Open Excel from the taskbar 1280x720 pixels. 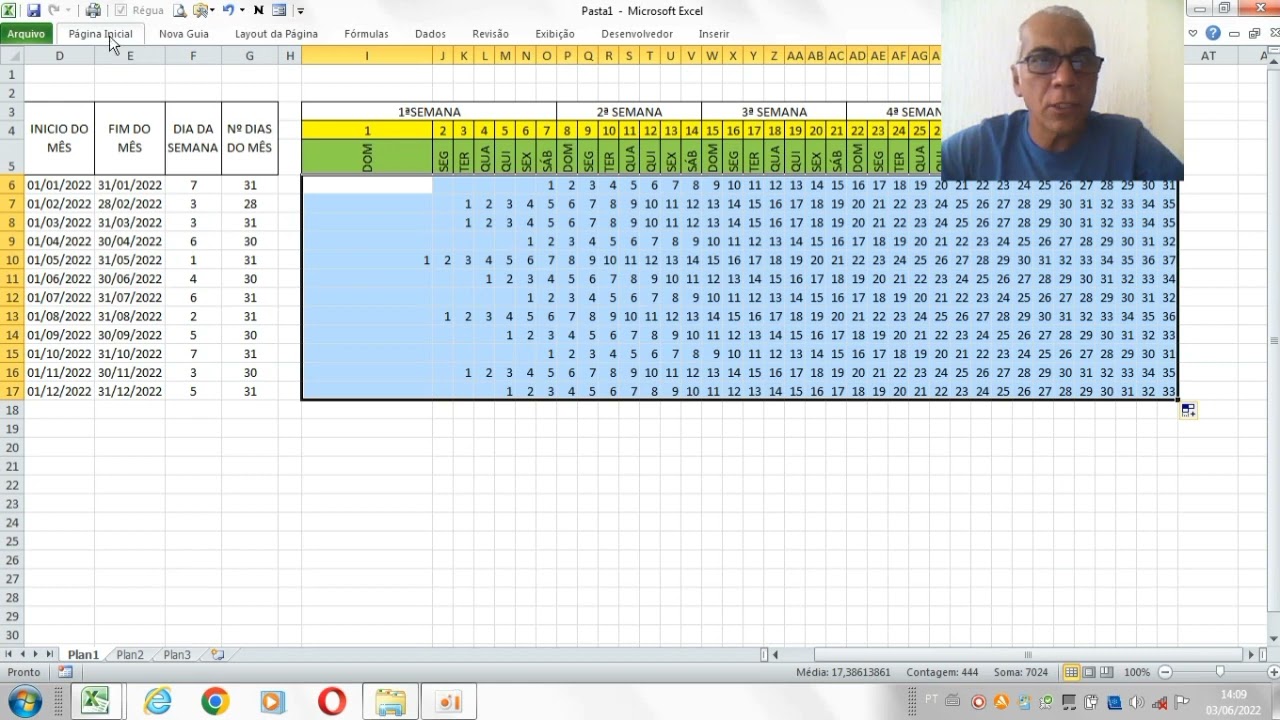coord(96,702)
